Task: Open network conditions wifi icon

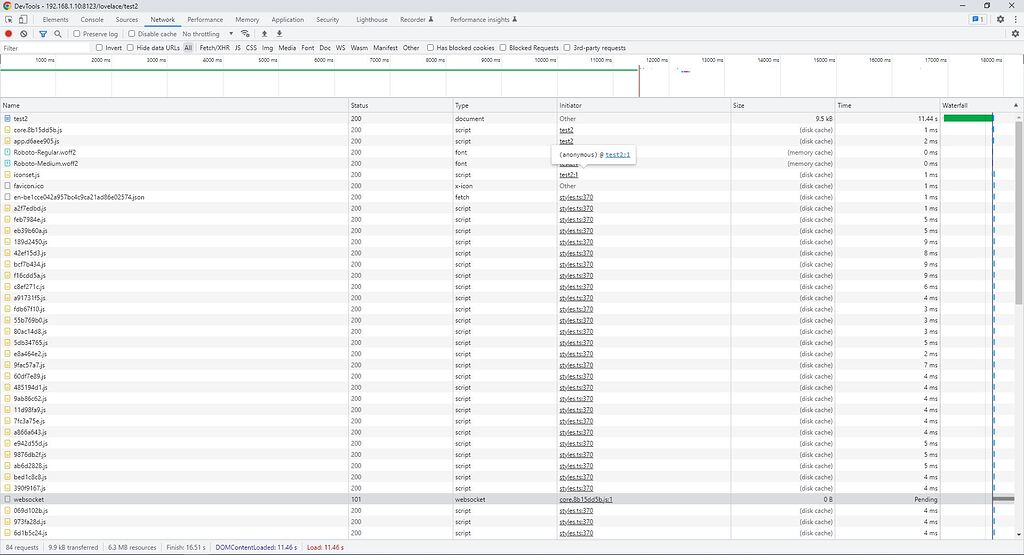Action: pyautogui.click(x=244, y=34)
